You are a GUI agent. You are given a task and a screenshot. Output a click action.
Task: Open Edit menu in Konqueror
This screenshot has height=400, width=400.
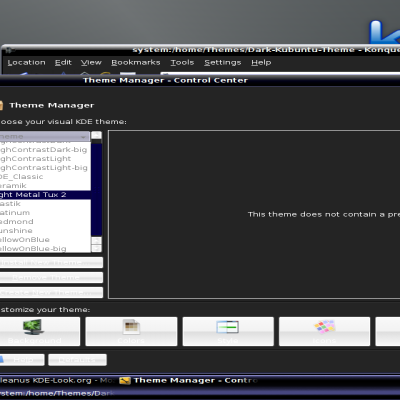coord(63,62)
